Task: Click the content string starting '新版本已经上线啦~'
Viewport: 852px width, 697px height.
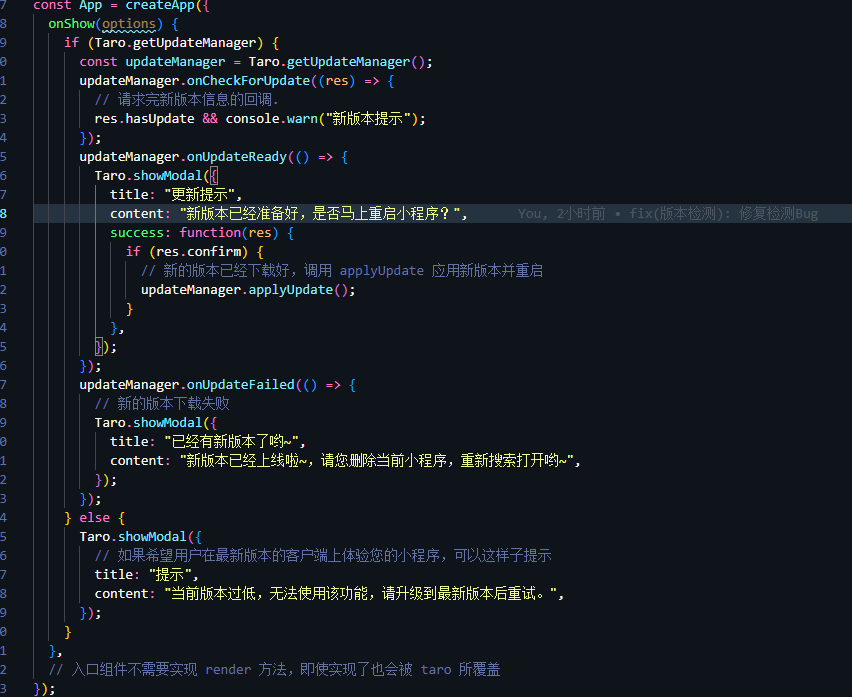Action: coord(377,461)
